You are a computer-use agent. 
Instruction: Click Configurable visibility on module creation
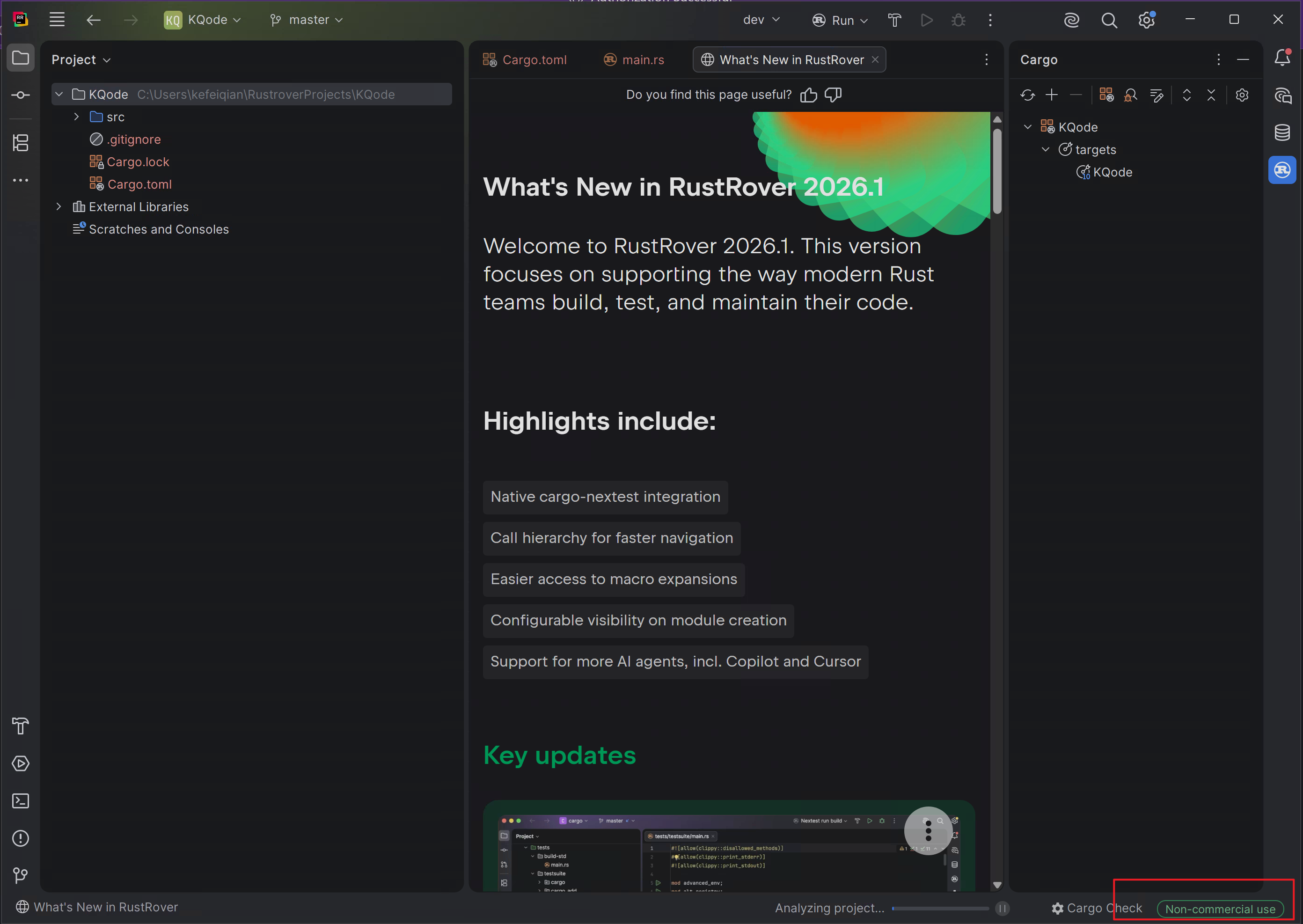pyautogui.click(x=638, y=621)
